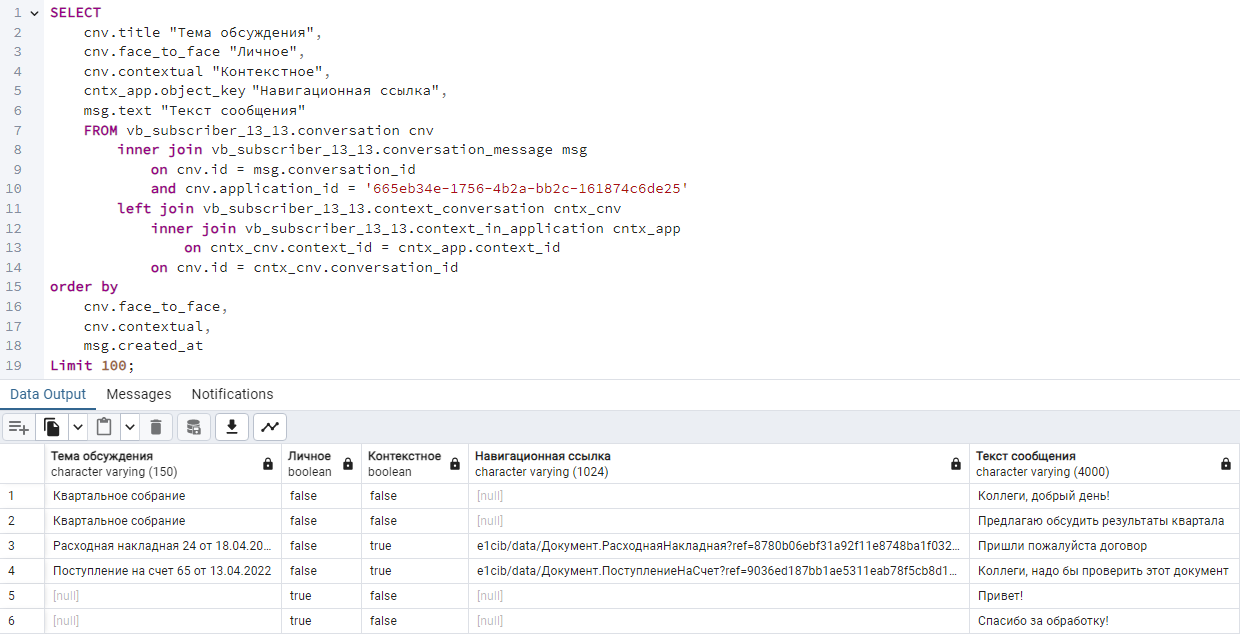Click lock icon in Текст сообщения column
The image size is (1240, 634).
pos(1226,464)
